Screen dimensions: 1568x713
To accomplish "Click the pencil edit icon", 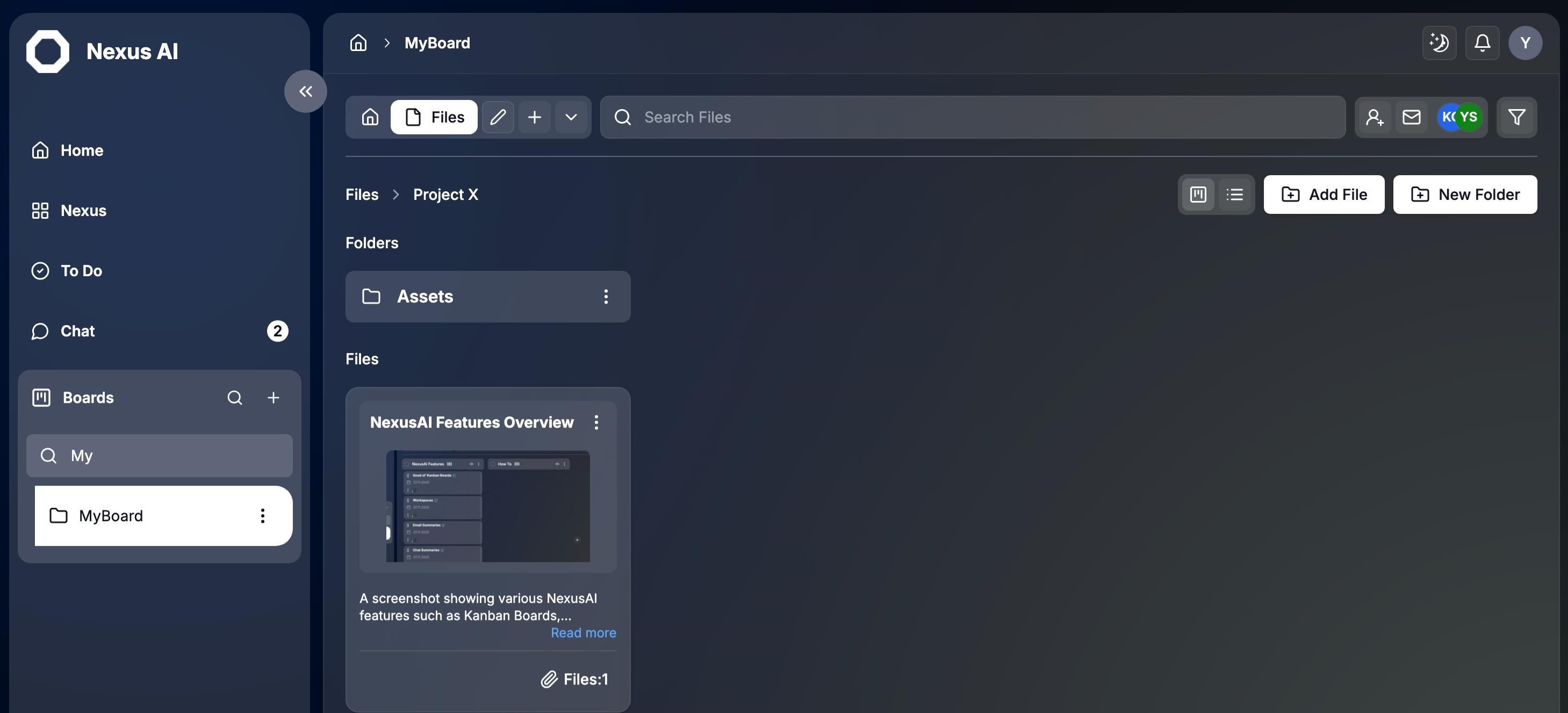I will [497, 117].
